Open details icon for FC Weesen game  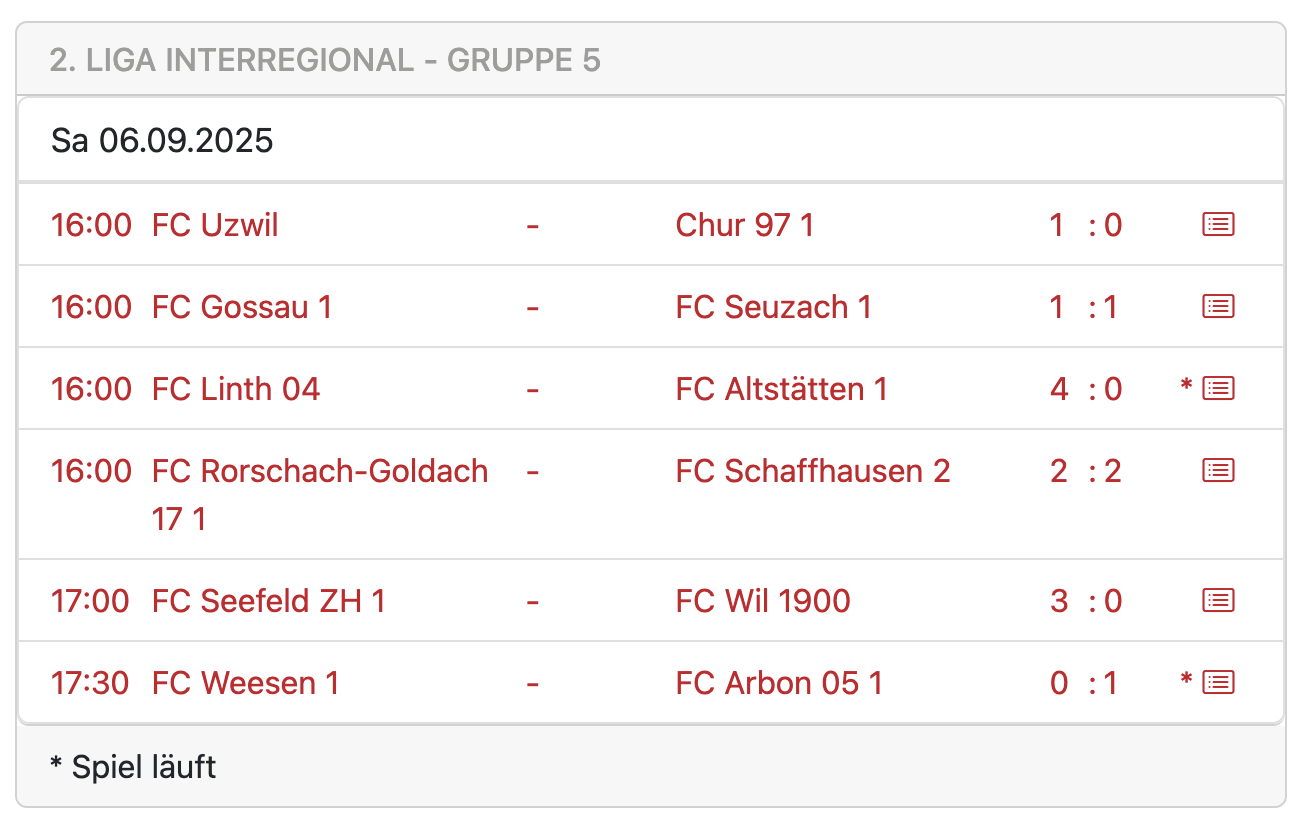1217,683
